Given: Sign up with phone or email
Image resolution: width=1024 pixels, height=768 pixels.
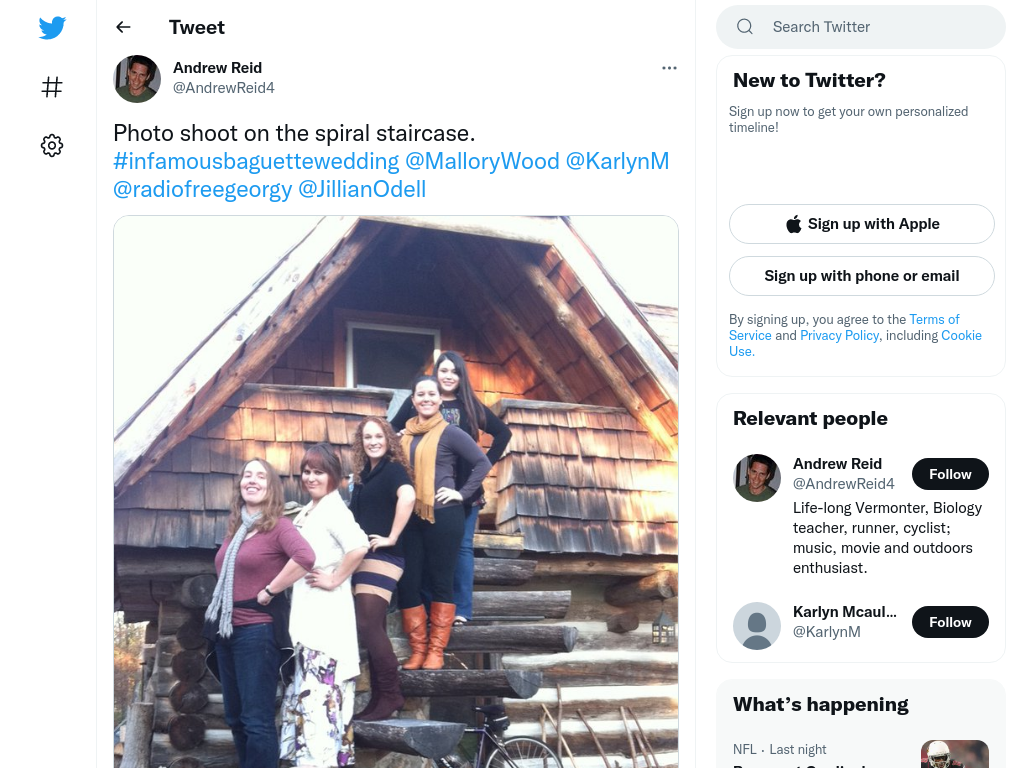Looking at the screenshot, I should pos(861,276).
